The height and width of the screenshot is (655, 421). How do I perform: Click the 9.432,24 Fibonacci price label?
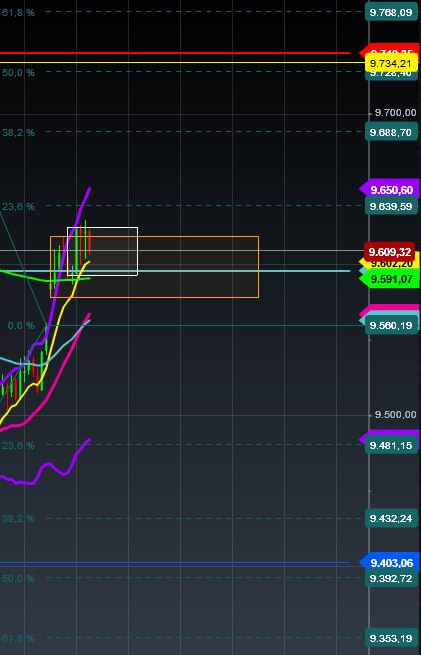click(391, 518)
